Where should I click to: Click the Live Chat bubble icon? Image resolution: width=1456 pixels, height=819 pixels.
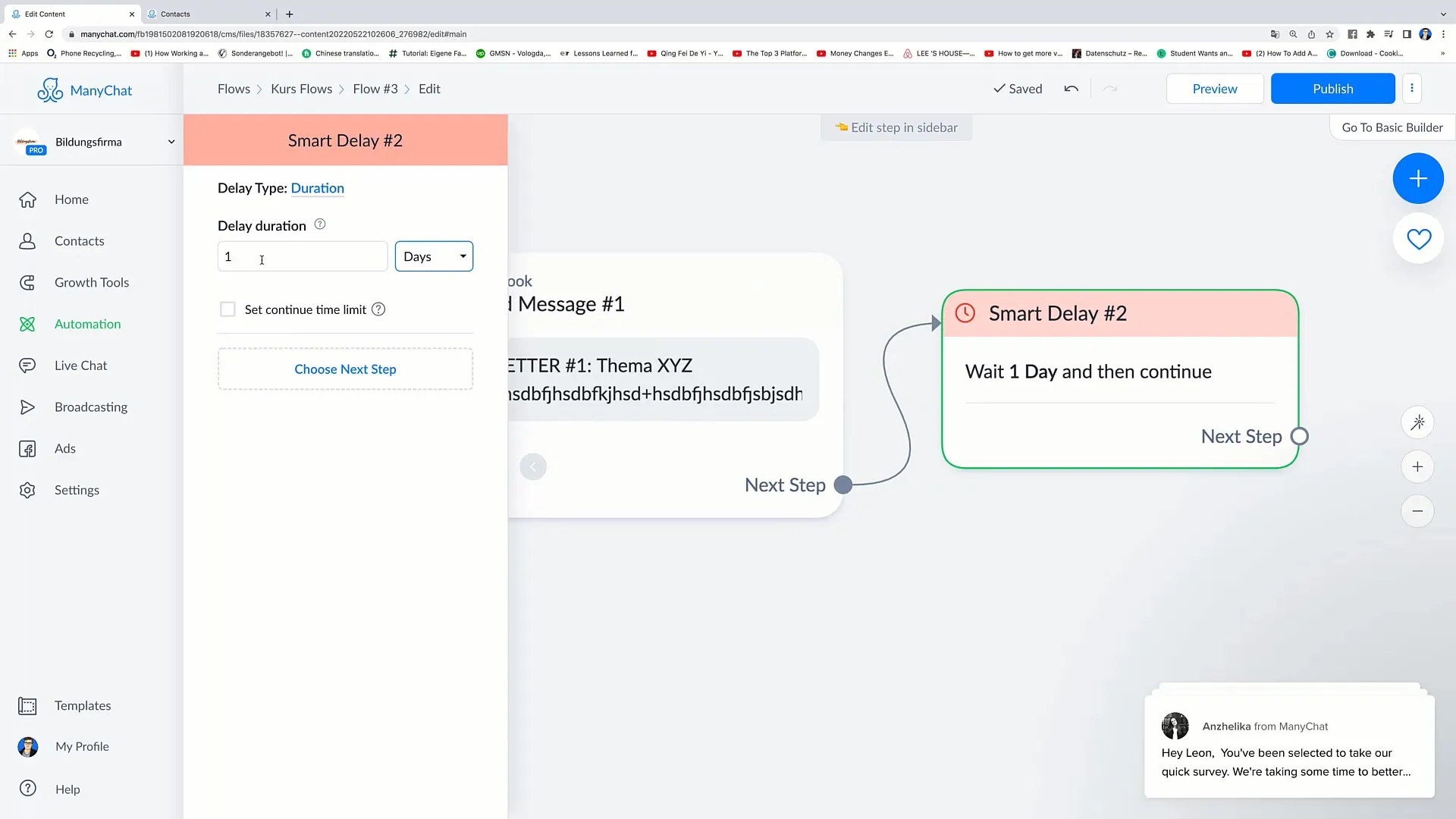coord(27,366)
